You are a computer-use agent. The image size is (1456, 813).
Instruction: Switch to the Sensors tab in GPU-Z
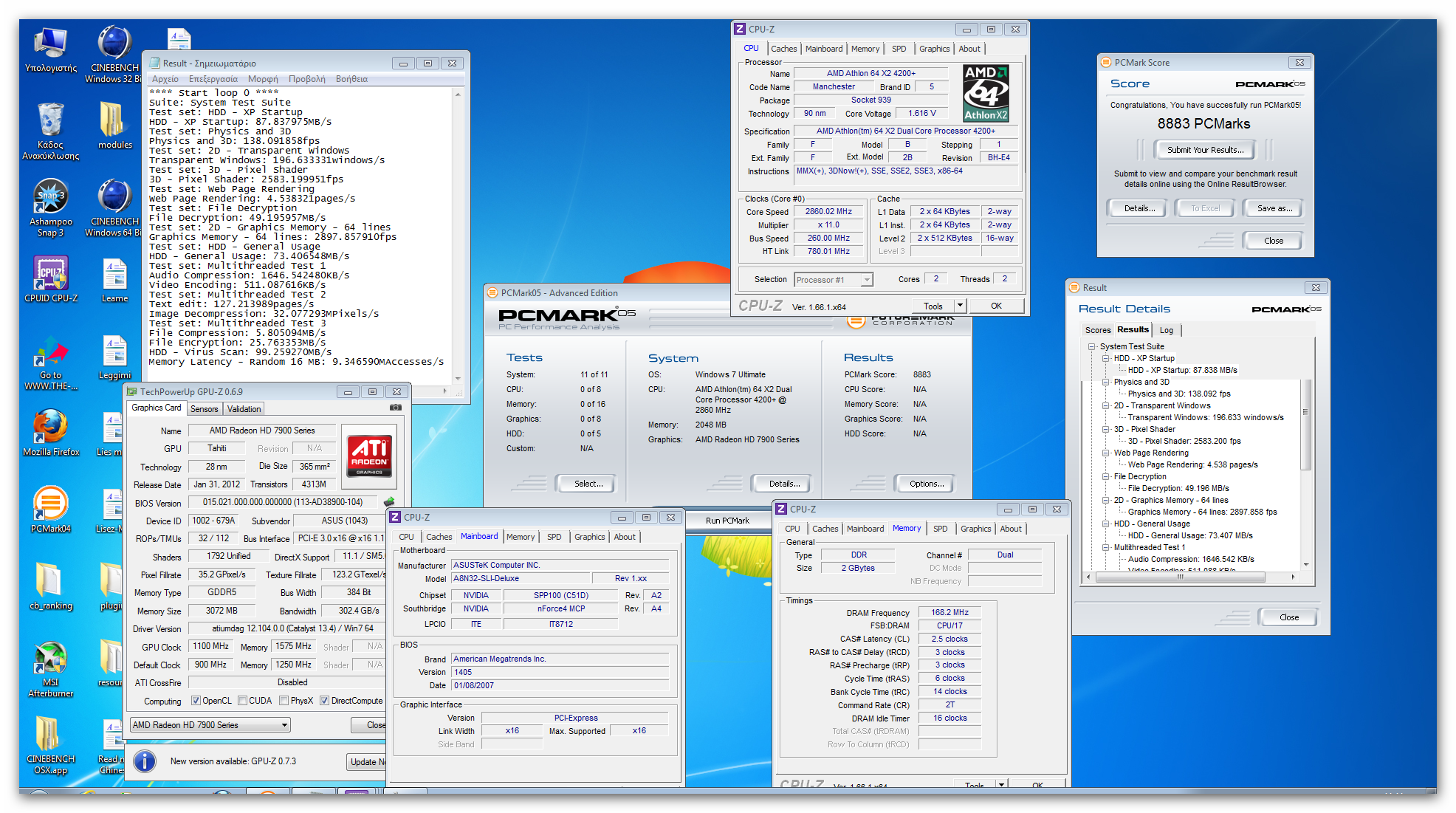pyautogui.click(x=205, y=409)
